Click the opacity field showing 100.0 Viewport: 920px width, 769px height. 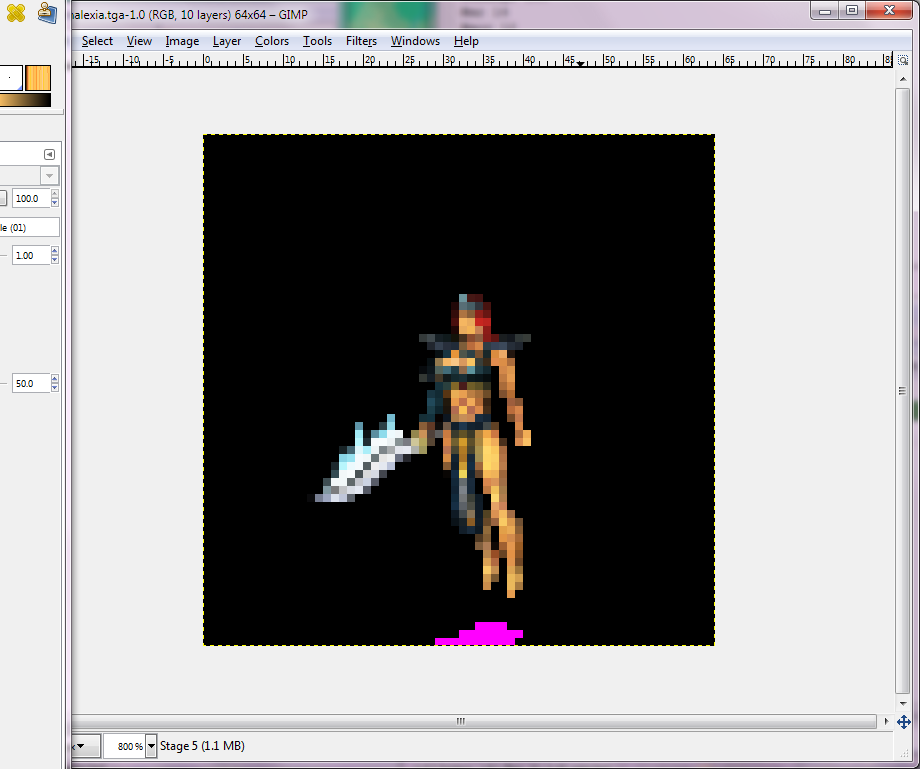click(x=31, y=198)
